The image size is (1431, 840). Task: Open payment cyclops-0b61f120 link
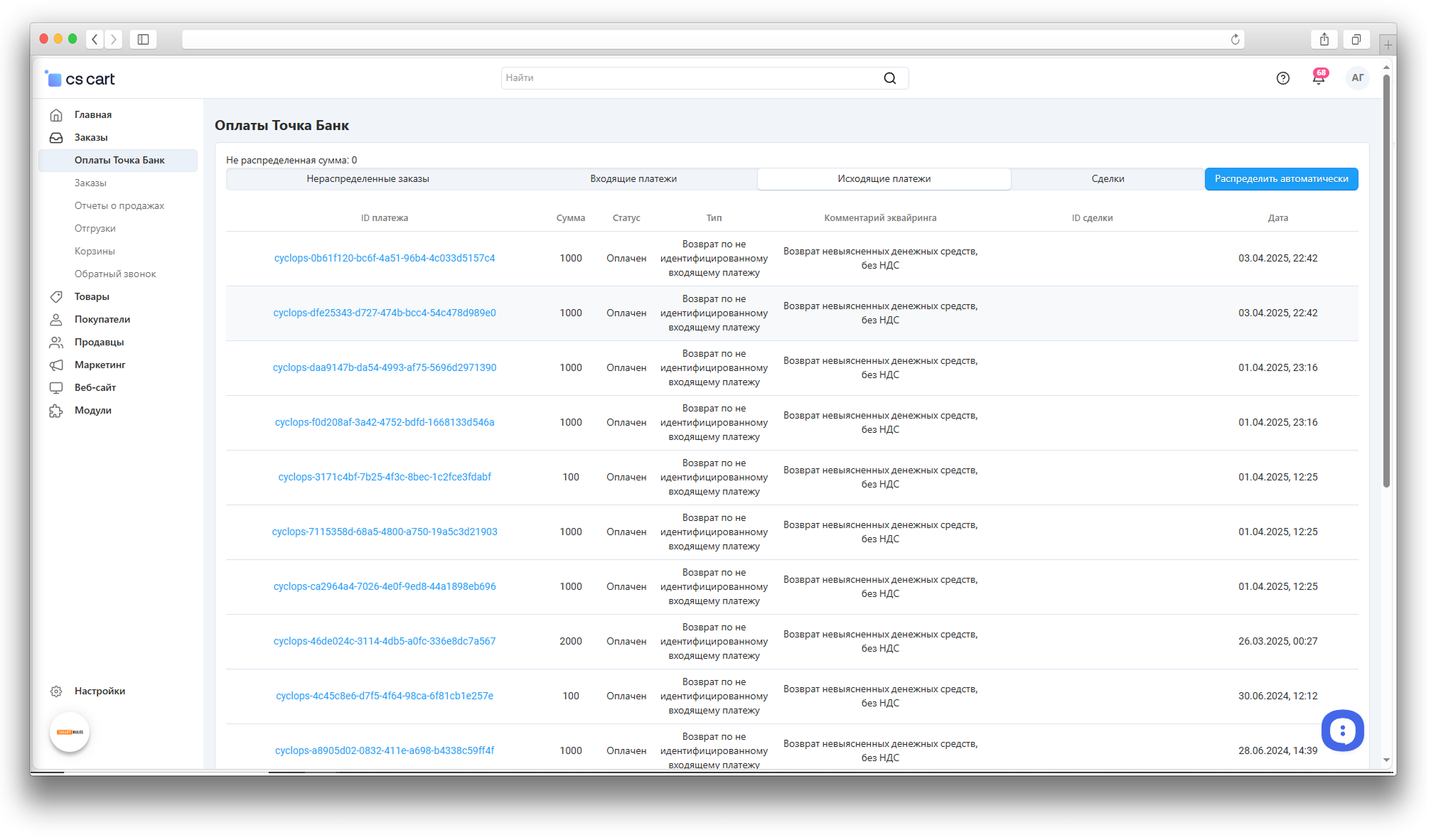(x=384, y=258)
